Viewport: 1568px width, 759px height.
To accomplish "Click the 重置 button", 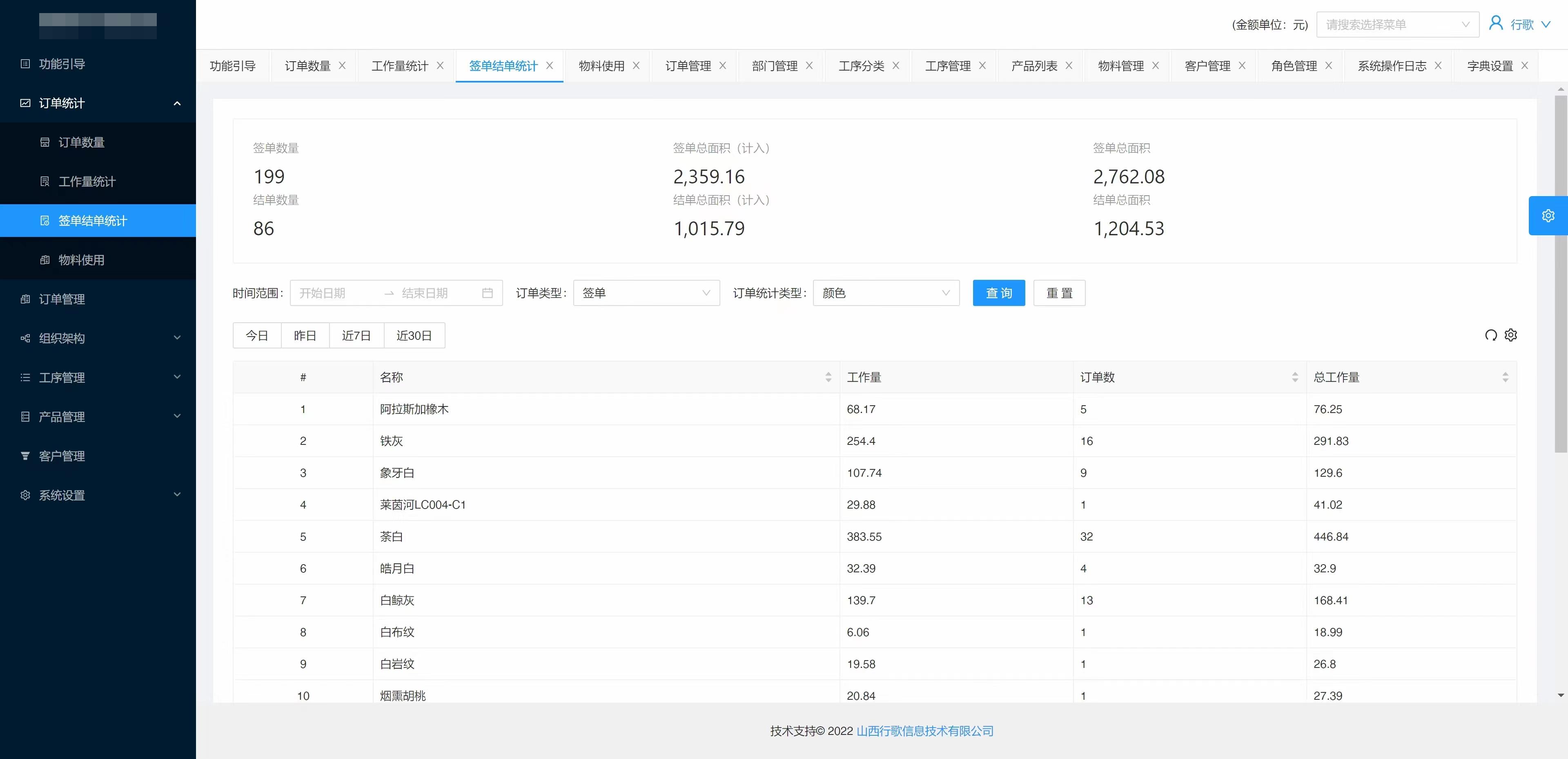I will [x=1059, y=293].
